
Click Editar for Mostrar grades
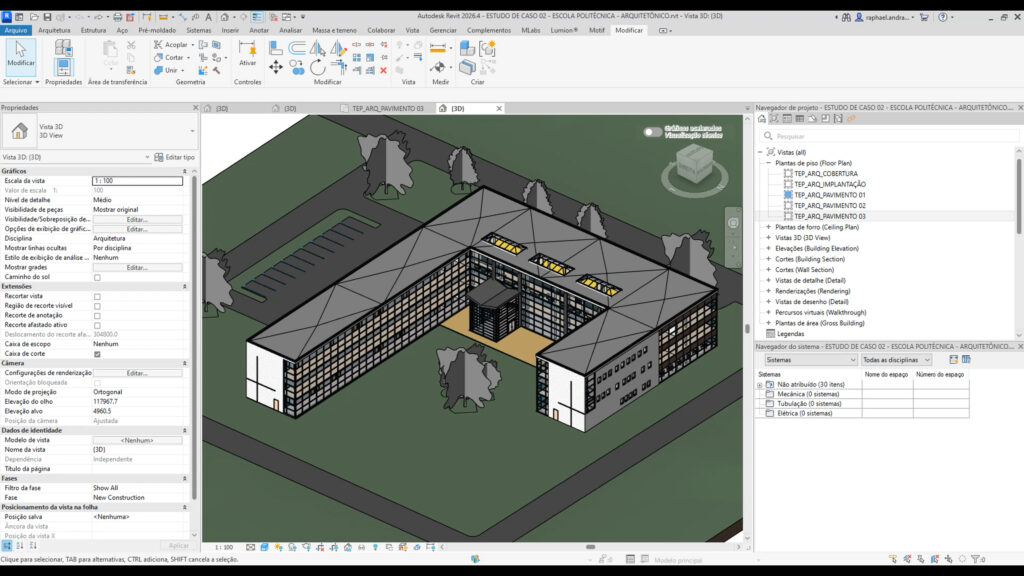137,268
